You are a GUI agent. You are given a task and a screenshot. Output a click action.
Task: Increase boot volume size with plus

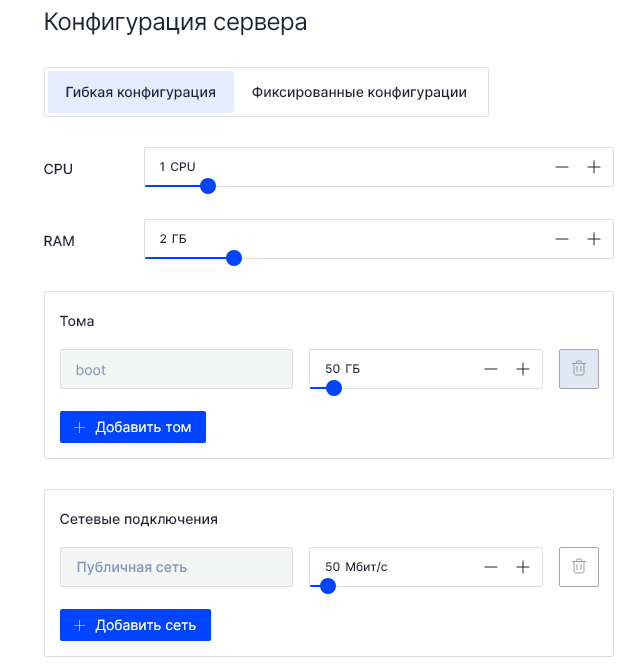[522, 369]
